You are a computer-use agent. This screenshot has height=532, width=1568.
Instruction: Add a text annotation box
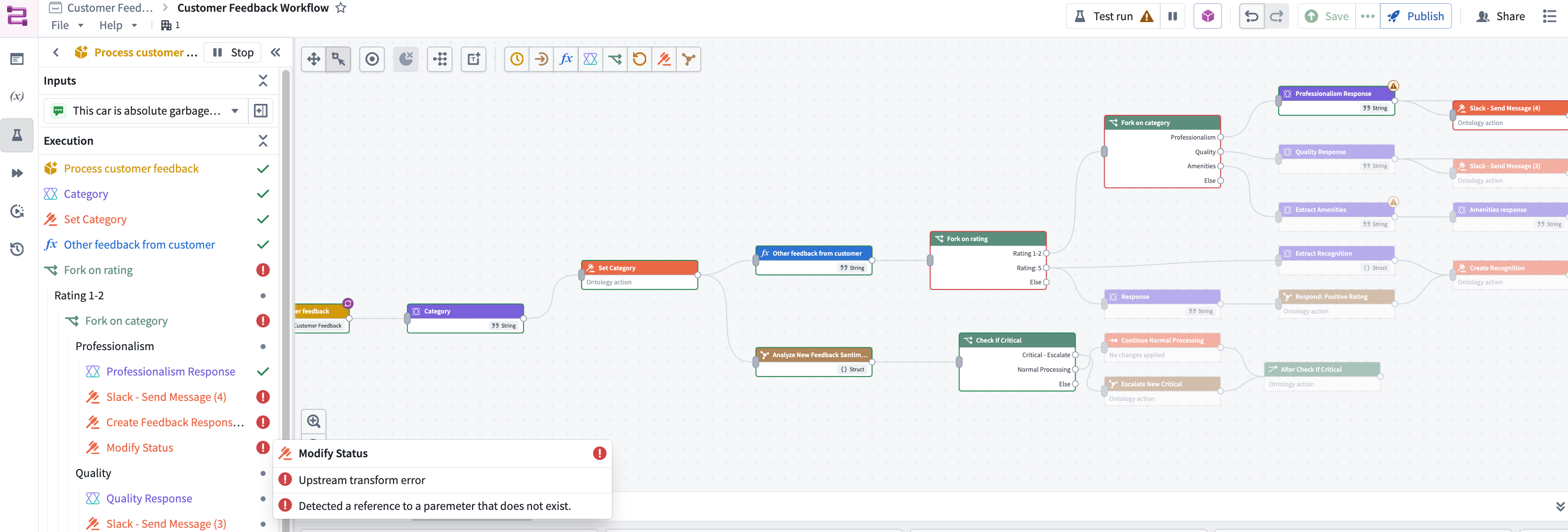tap(474, 59)
